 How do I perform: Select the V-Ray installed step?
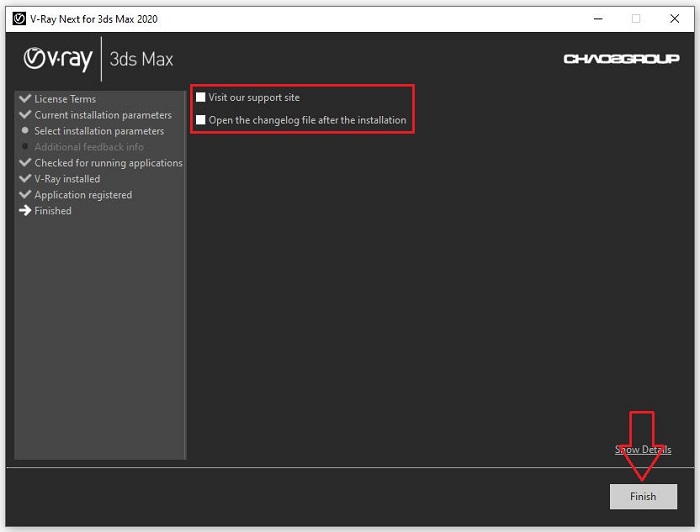coord(67,179)
